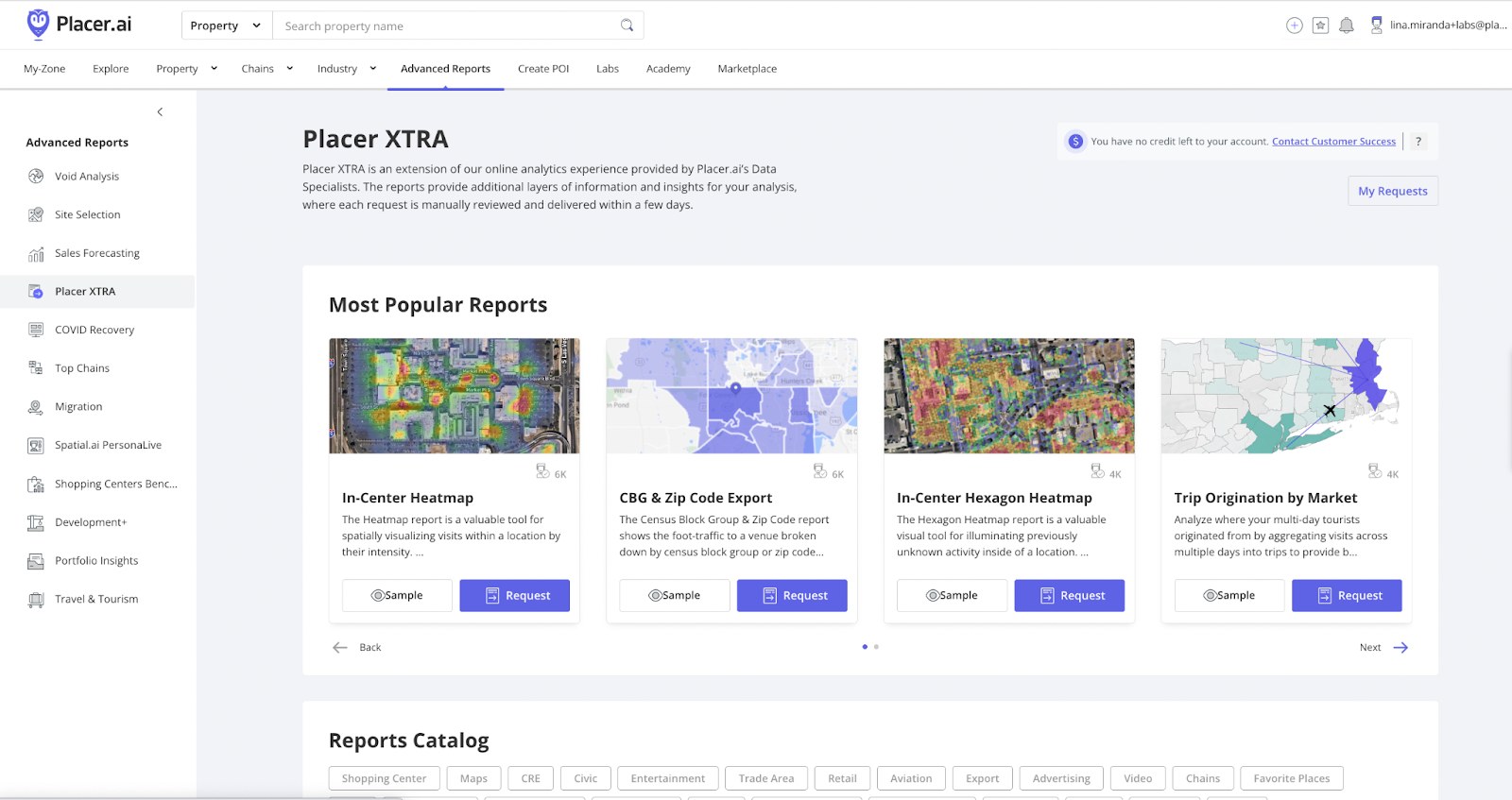The width and height of the screenshot is (1512, 800).
Task: Open the Marketplace tab
Action: click(x=747, y=69)
